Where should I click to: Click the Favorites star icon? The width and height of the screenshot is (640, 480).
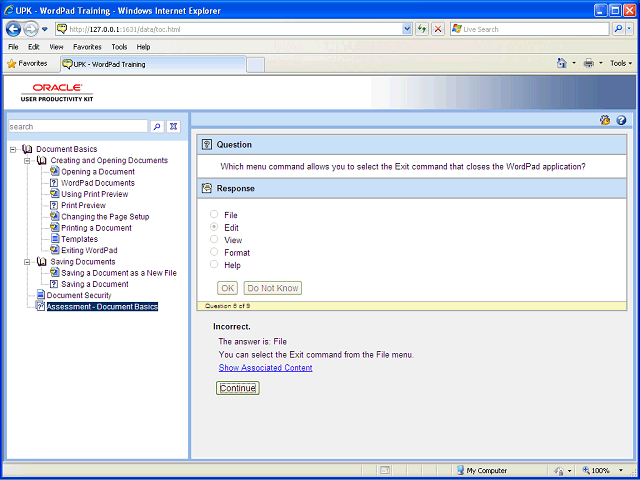(11, 64)
